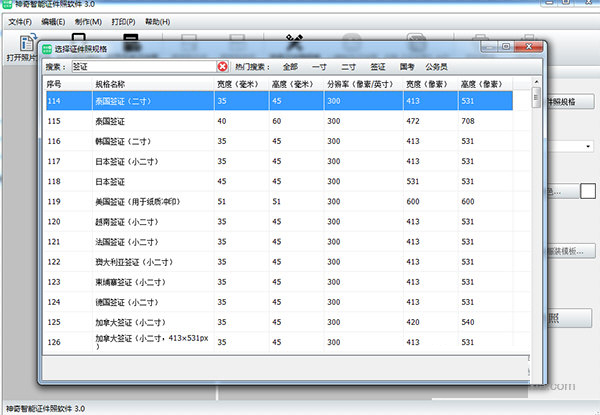Expand the dropdown in right panel

click(589, 146)
